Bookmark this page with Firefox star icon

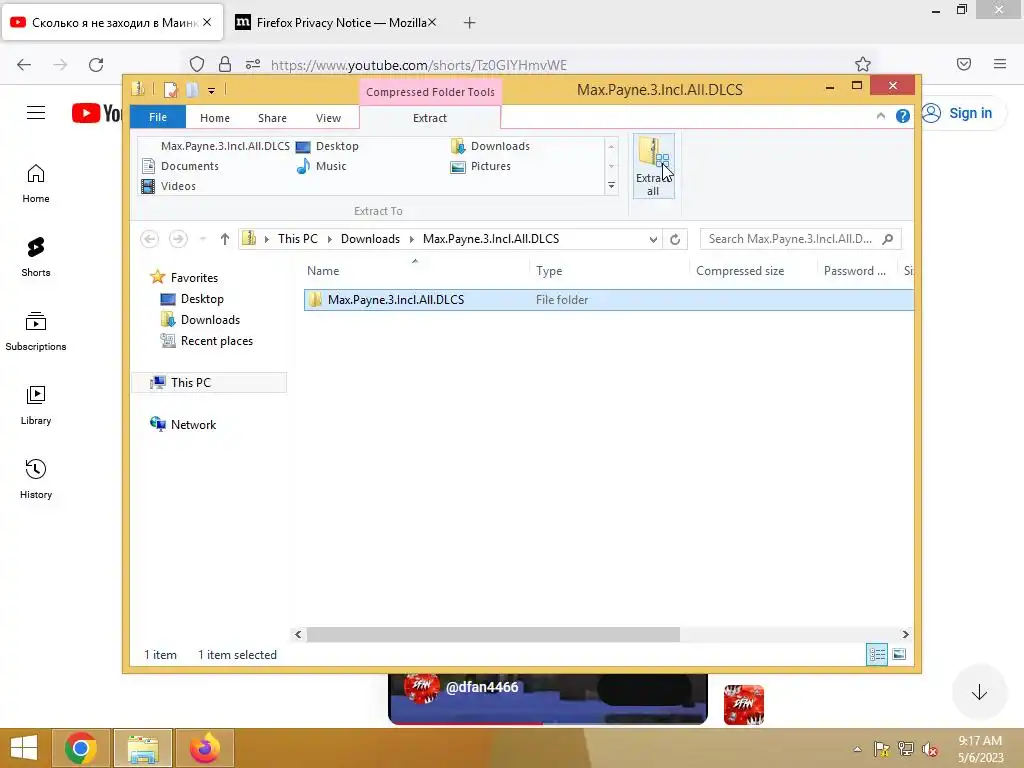click(x=863, y=64)
